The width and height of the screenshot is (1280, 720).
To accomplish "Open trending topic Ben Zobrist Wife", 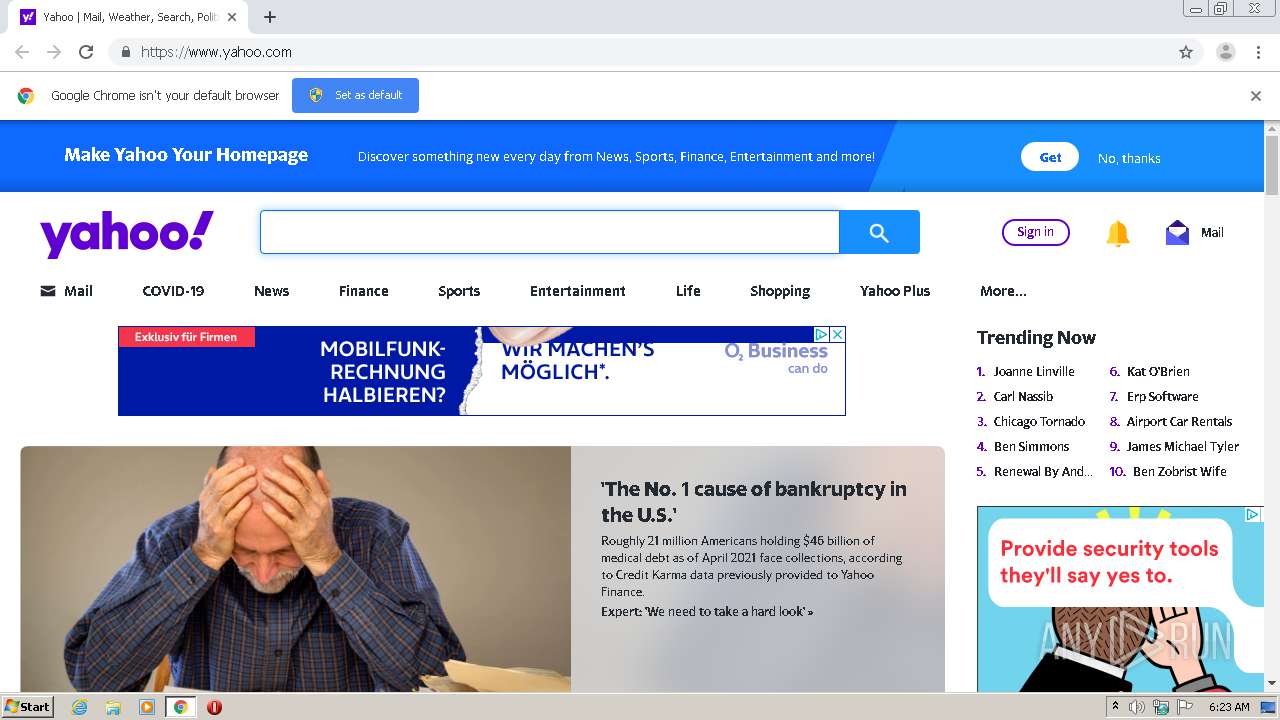I will pyautogui.click(x=1180, y=471).
